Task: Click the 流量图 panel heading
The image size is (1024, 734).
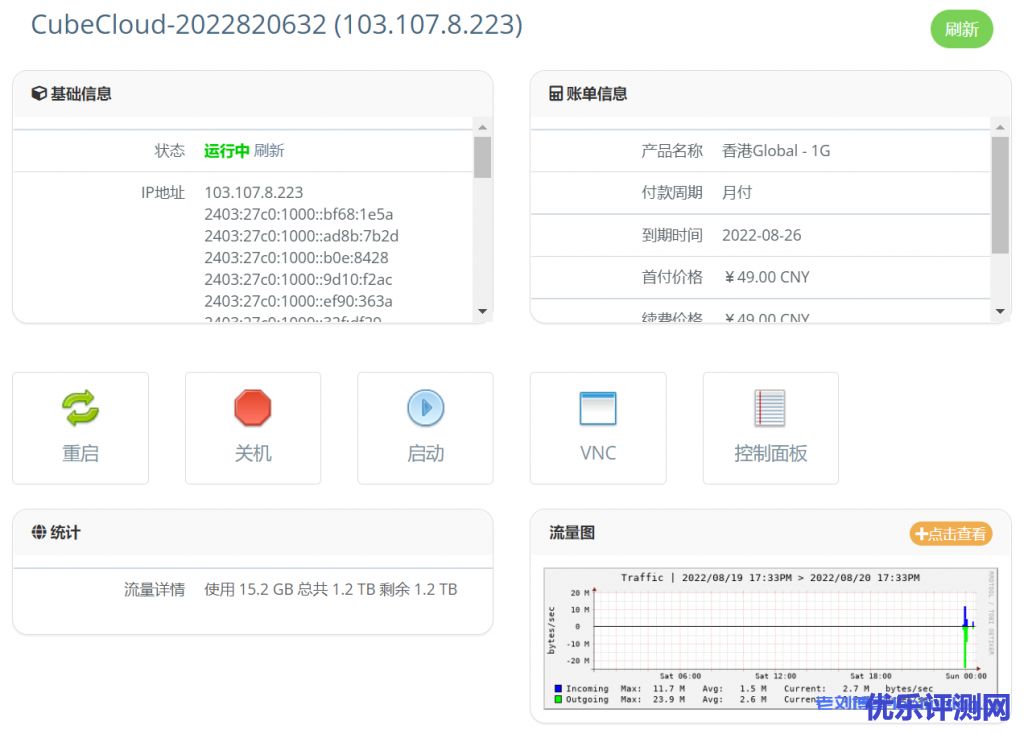Action: tap(571, 532)
